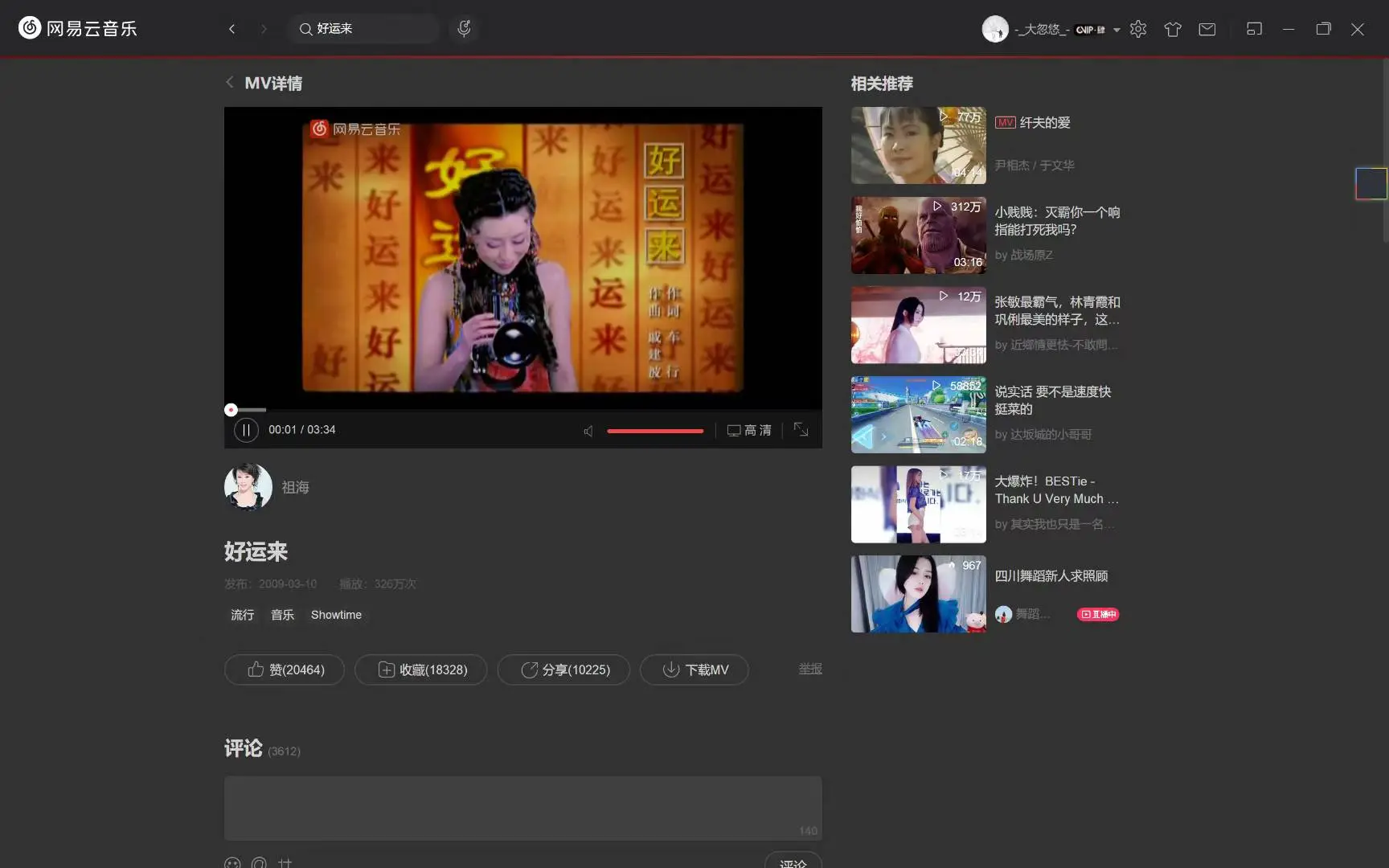Screen dimensions: 1389x868
Task: Insert emoji using smiley icon
Action: [232, 863]
